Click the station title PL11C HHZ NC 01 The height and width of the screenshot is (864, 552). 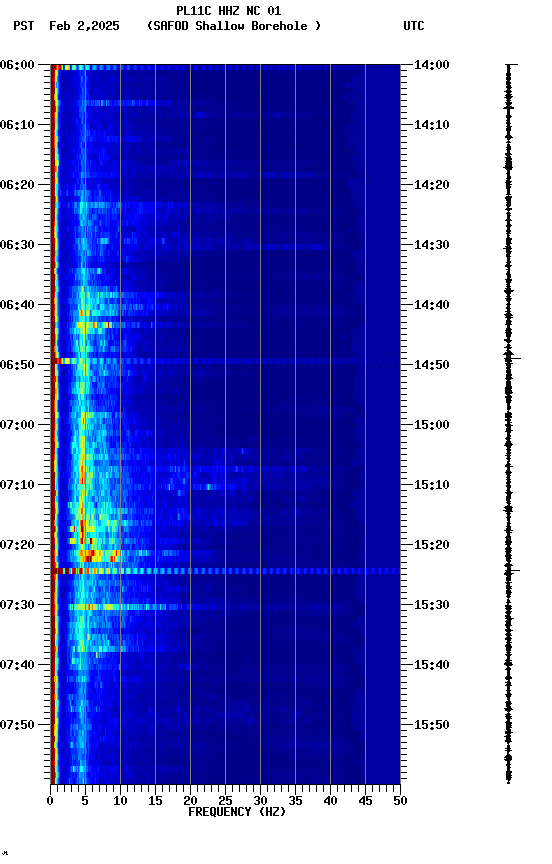pyautogui.click(x=228, y=11)
